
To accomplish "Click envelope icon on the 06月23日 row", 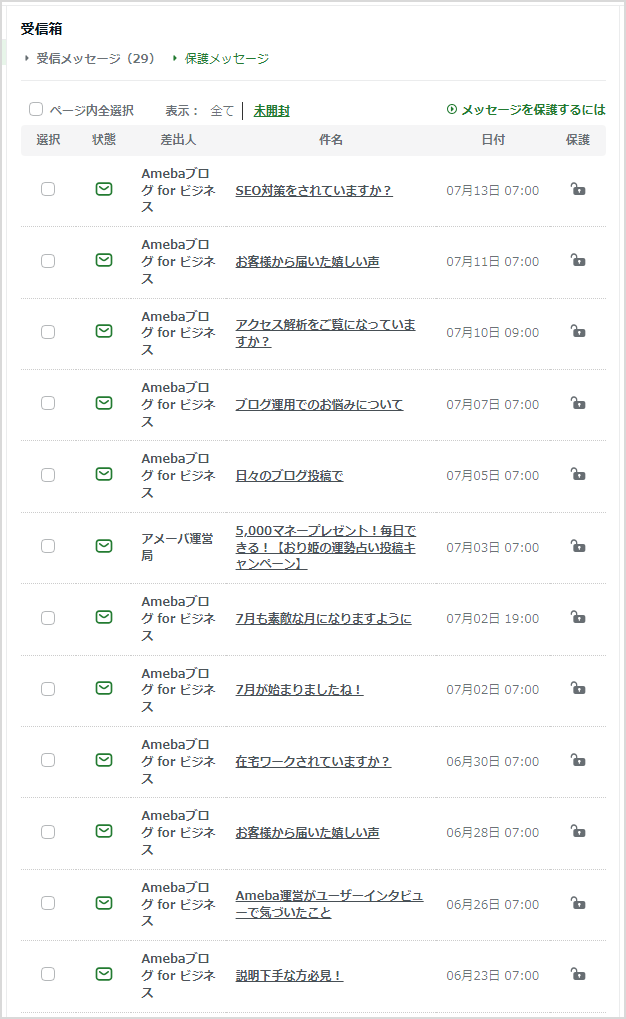I will (104, 974).
